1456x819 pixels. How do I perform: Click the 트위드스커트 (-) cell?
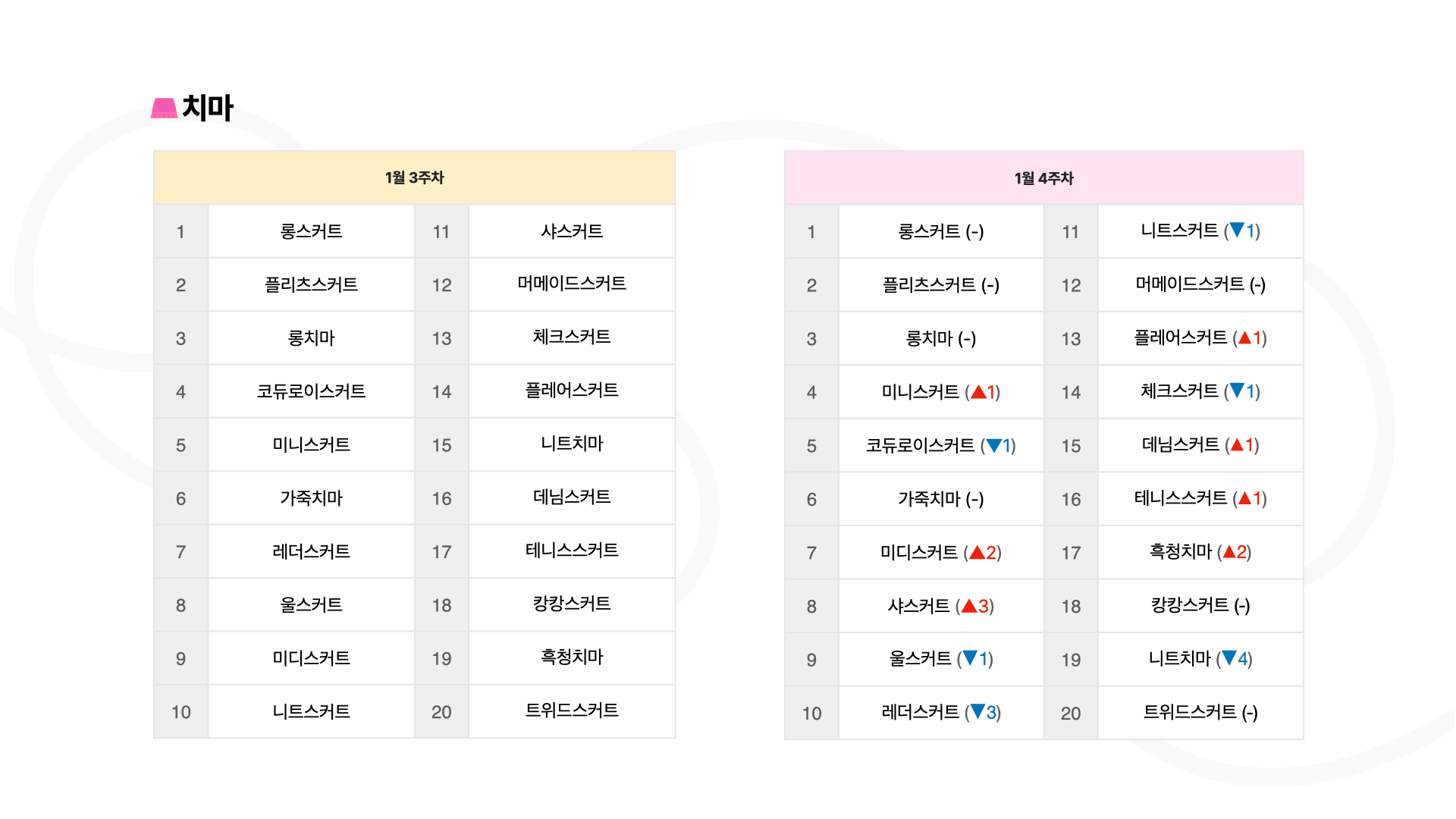[x=1200, y=713]
